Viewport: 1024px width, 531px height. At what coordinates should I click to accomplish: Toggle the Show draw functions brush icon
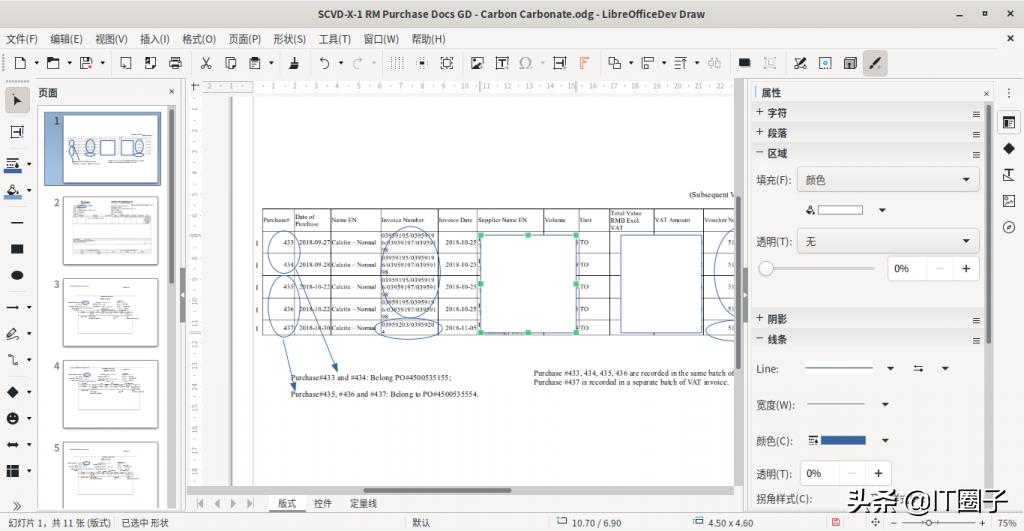pyautogui.click(x=875, y=63)
